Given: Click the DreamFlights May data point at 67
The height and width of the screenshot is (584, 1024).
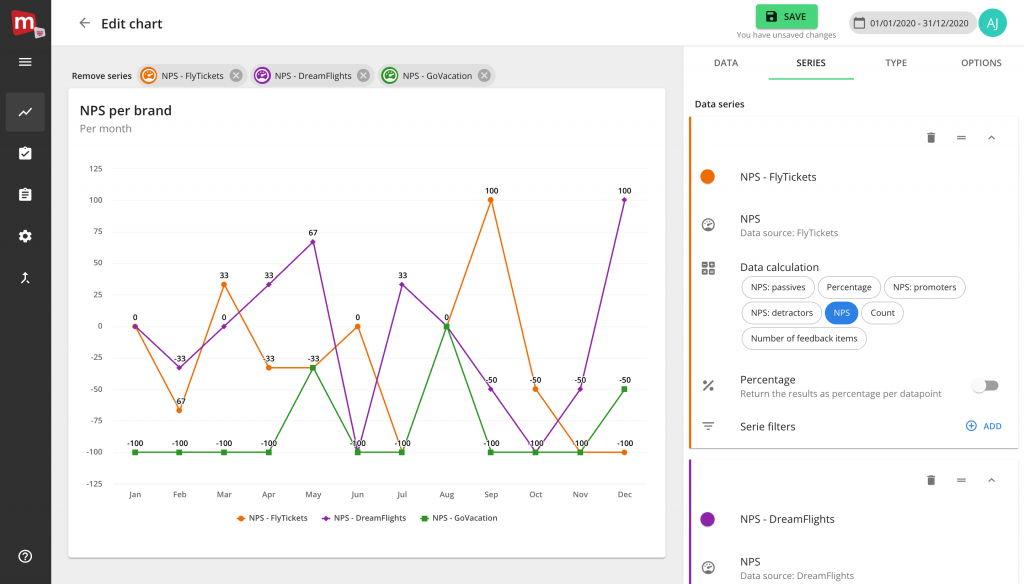Looking at the screenshot, I should click(x=313, y=242).
